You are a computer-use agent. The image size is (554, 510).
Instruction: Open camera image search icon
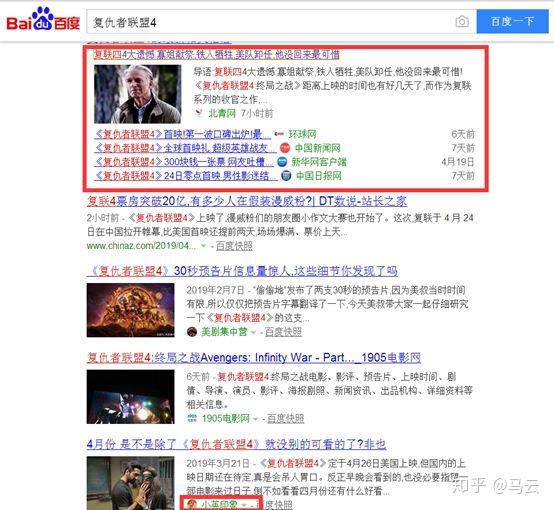tap(462, 22)
